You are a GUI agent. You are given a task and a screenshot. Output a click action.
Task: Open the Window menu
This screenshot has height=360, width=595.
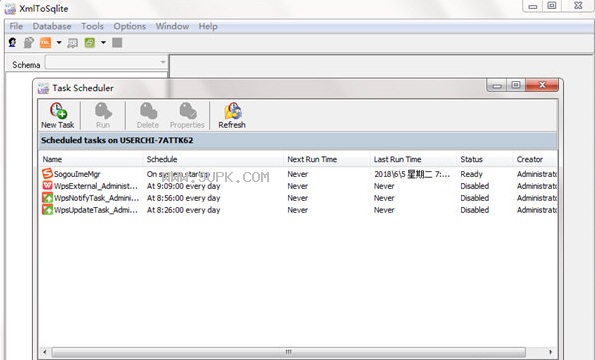tap(172, 26)
